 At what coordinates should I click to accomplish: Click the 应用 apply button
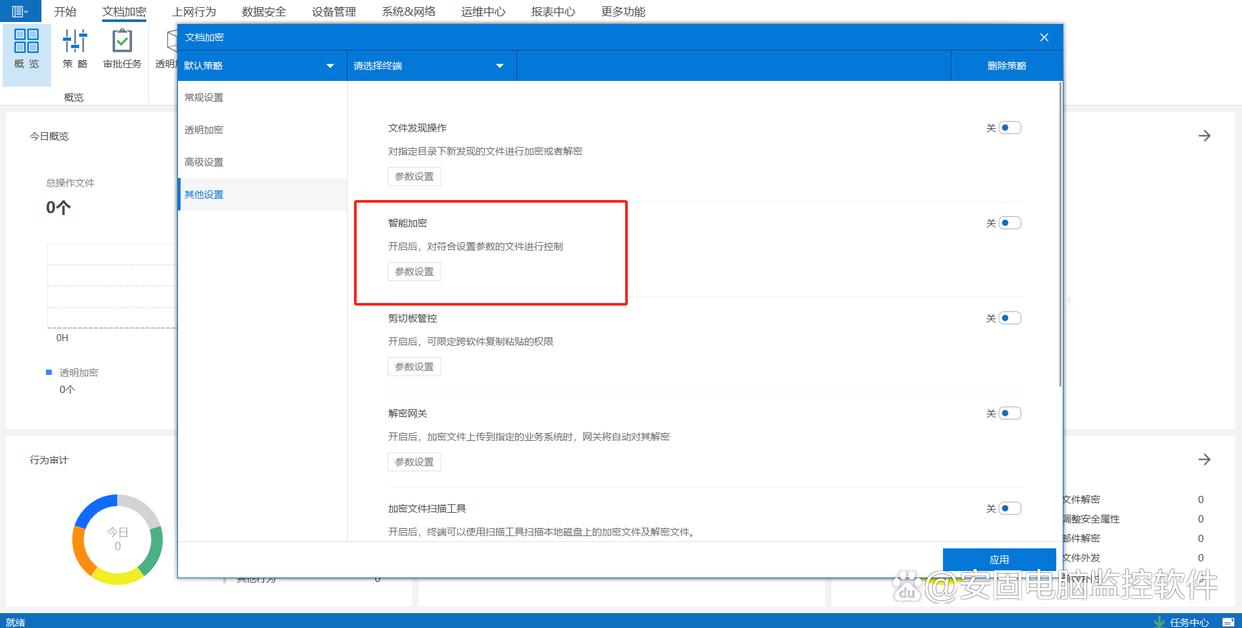pos(999,560)
